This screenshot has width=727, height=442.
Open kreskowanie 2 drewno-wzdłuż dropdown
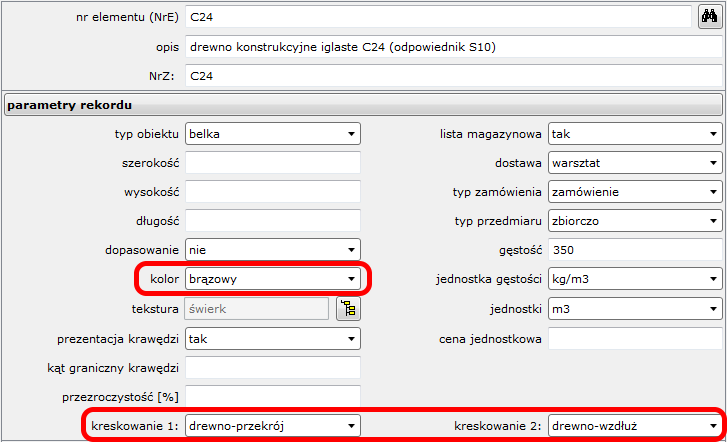pos(634,425)
